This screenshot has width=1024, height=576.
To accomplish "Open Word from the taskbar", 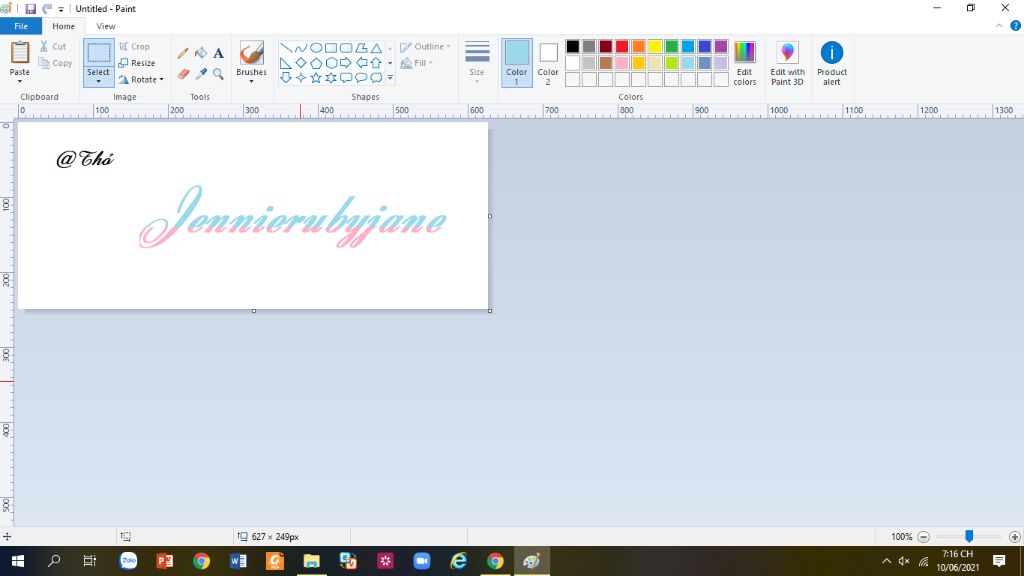I will click(238, 561).
